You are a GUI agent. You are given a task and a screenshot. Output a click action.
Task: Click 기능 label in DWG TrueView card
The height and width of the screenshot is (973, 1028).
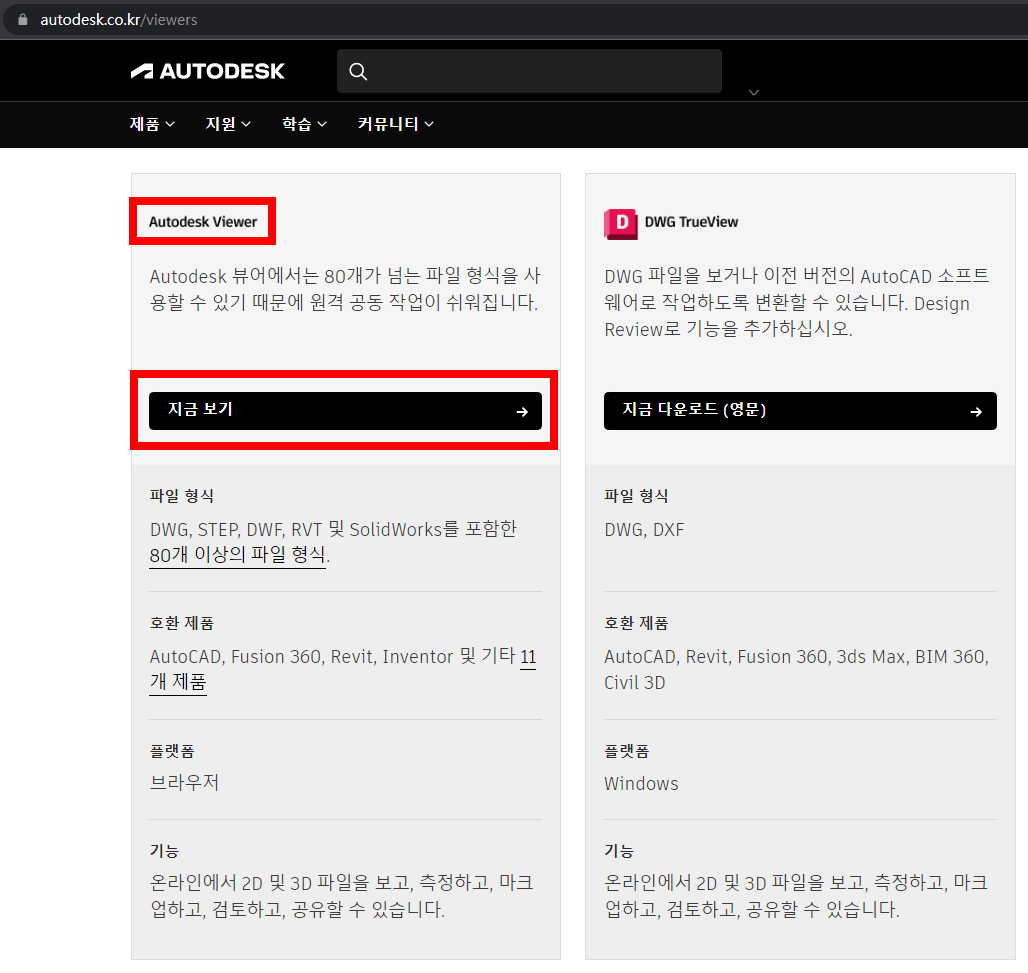[619, 850]
